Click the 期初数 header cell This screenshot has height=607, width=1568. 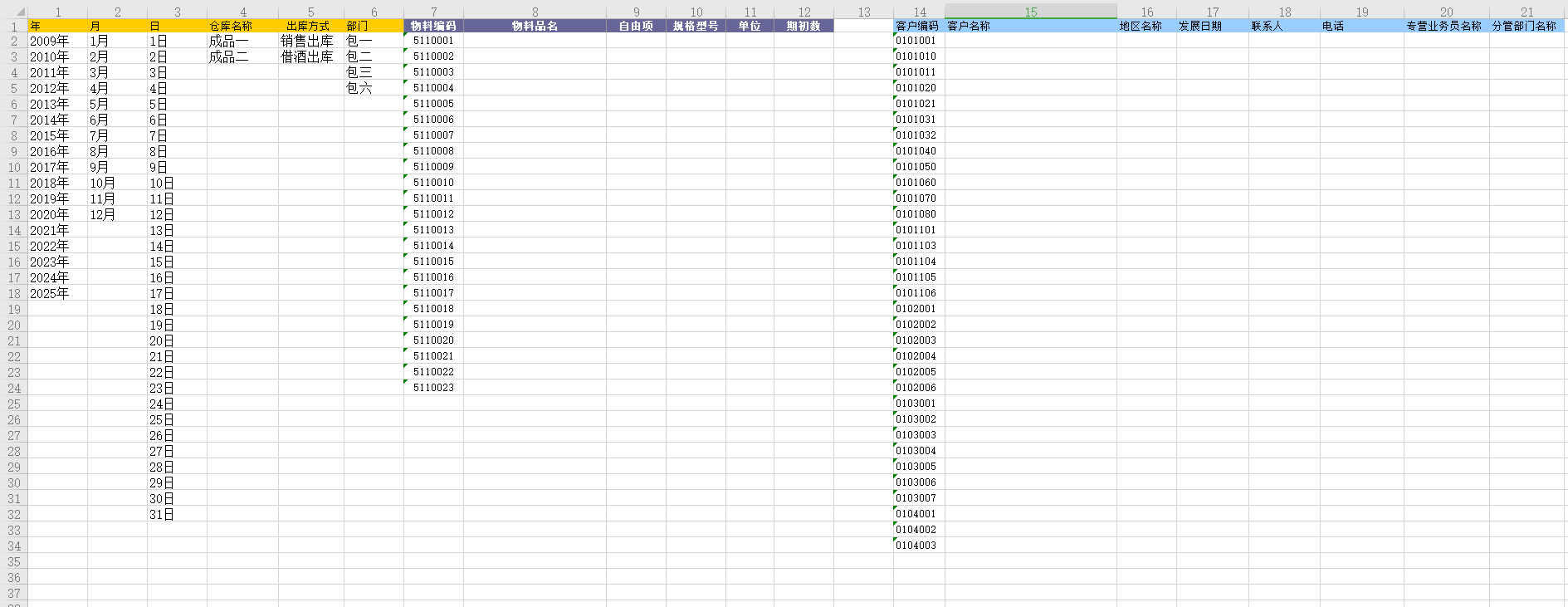[x=804, y=26]
